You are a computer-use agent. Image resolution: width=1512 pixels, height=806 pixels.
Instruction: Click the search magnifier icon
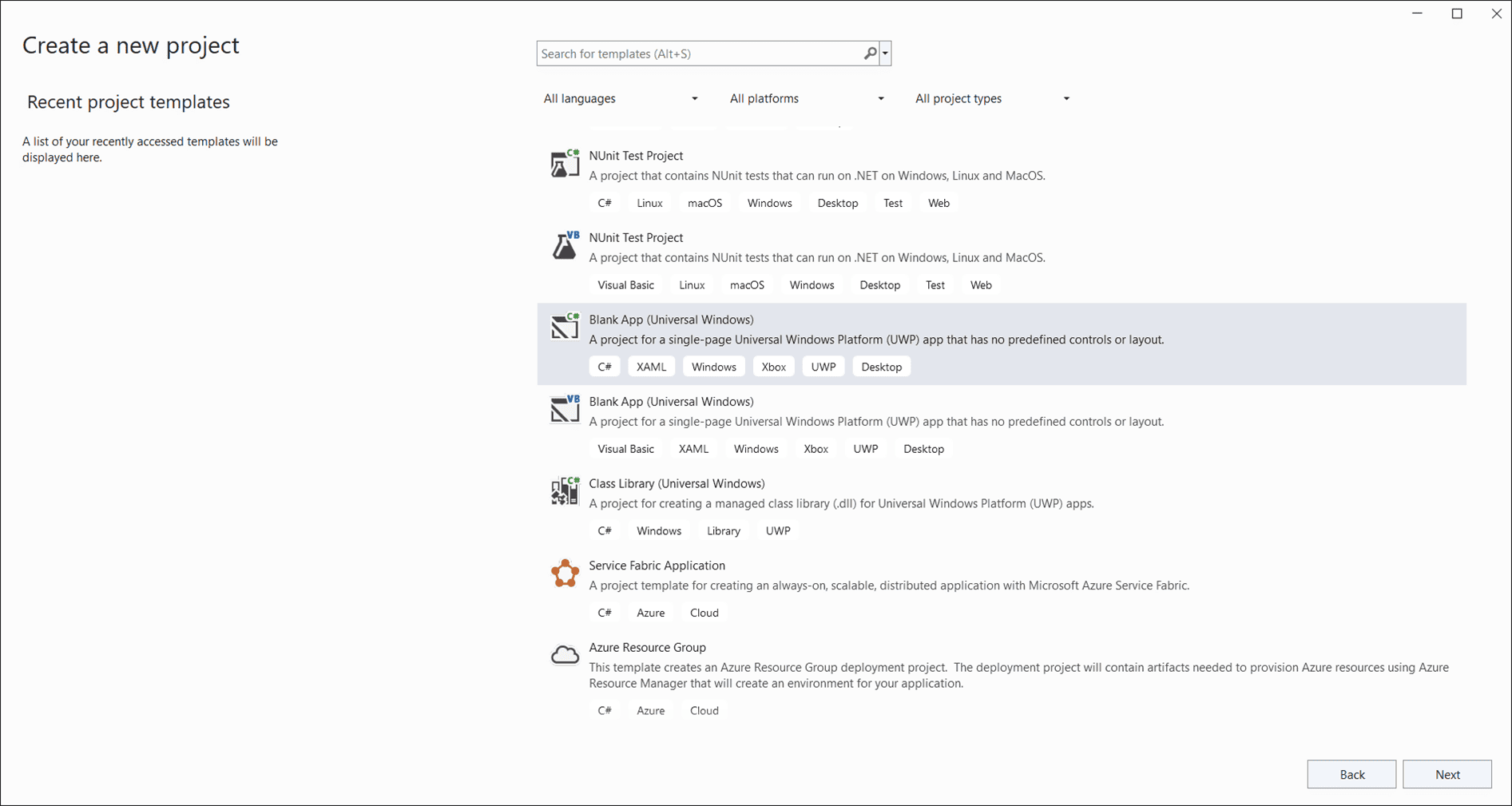point(870,54)
